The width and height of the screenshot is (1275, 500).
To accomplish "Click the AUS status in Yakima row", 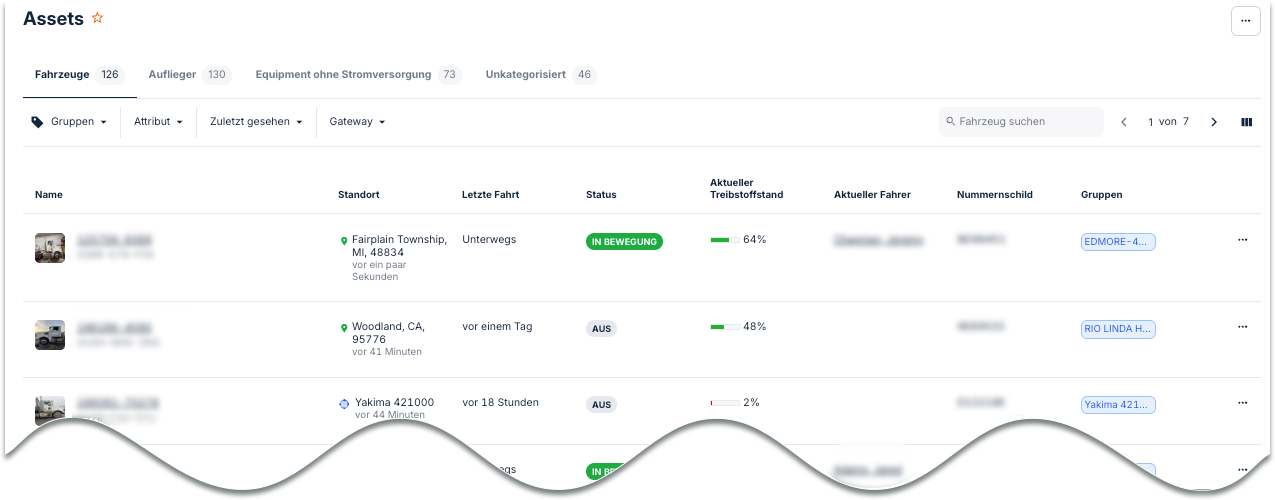I will point(601,405).
